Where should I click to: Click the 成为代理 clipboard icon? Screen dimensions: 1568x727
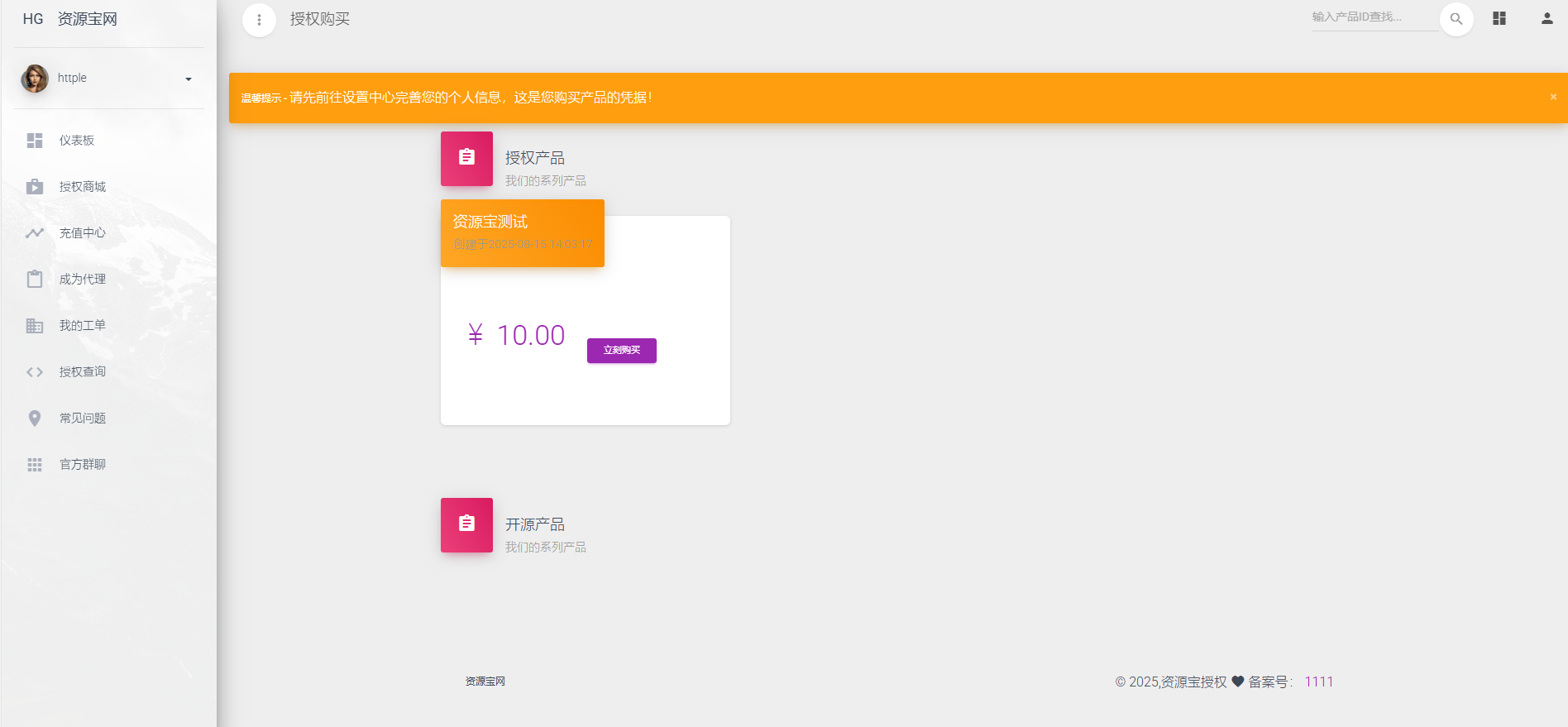(35, 280)
